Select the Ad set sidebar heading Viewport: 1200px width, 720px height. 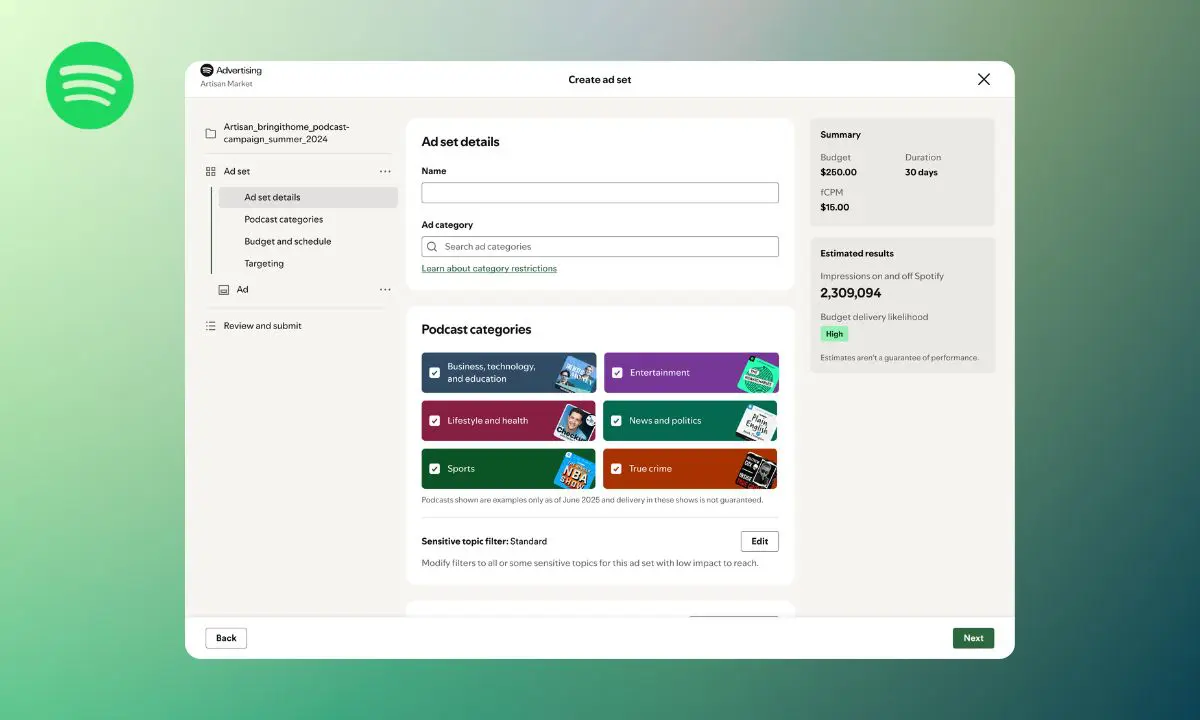pos(237,172)
